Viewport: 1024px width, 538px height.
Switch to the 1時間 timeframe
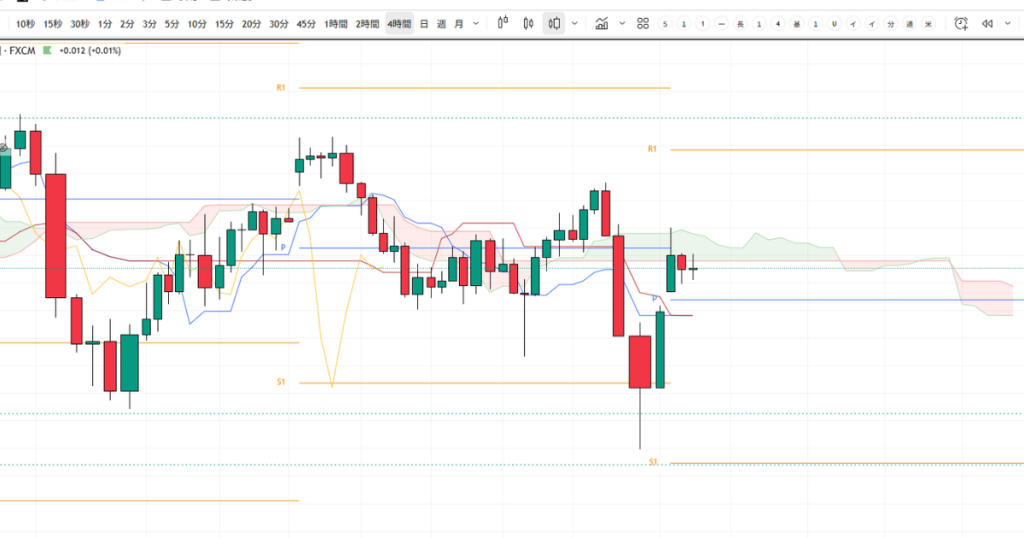click(x=337, y=23)
